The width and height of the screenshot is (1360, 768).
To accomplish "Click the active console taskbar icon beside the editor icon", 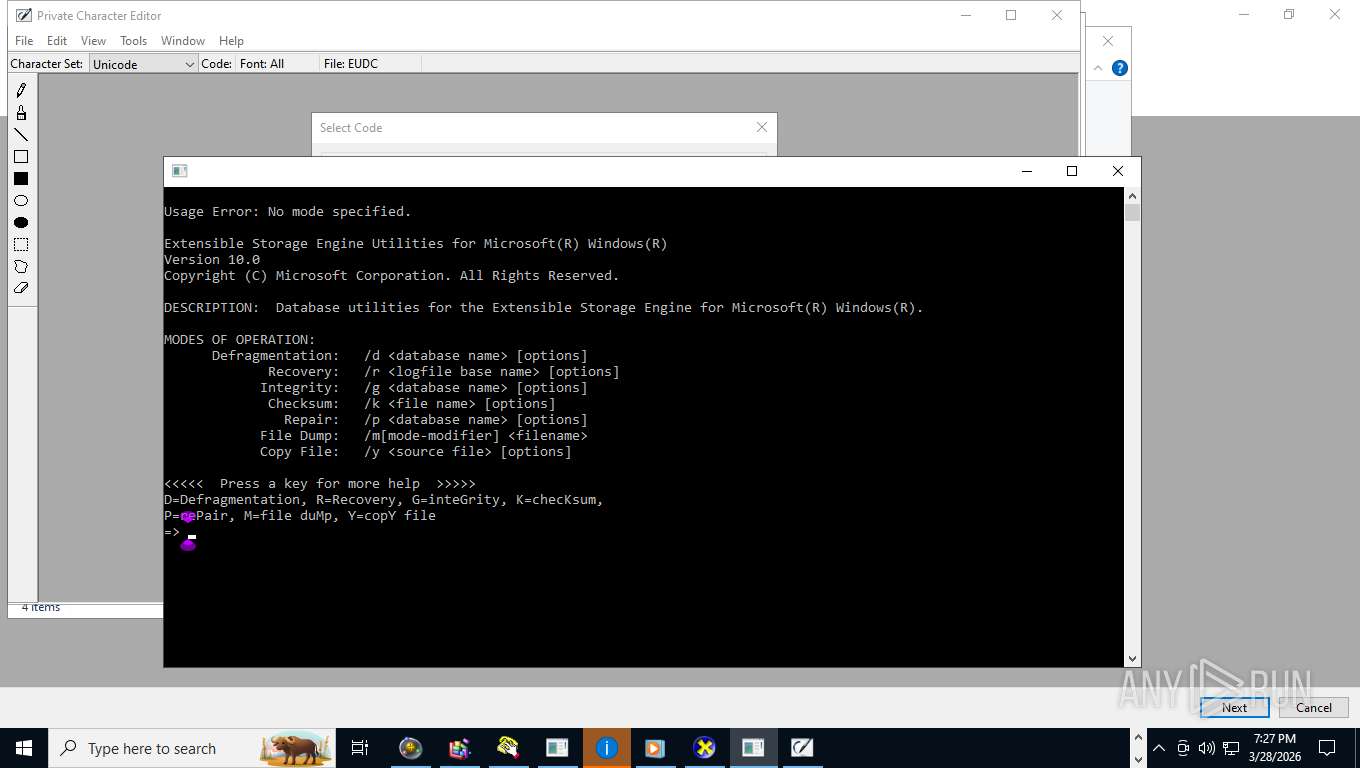I will tap(753, 748).
